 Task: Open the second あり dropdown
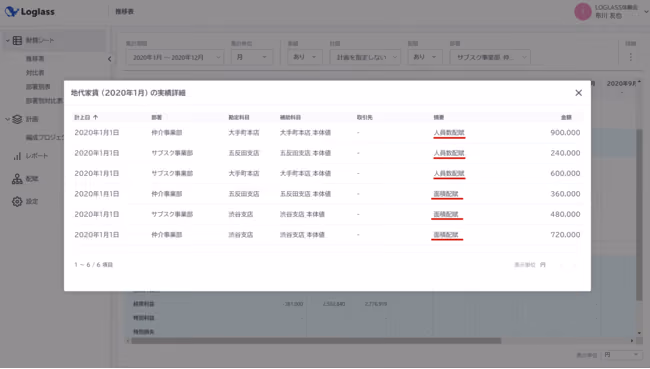(x=425, y=57)
